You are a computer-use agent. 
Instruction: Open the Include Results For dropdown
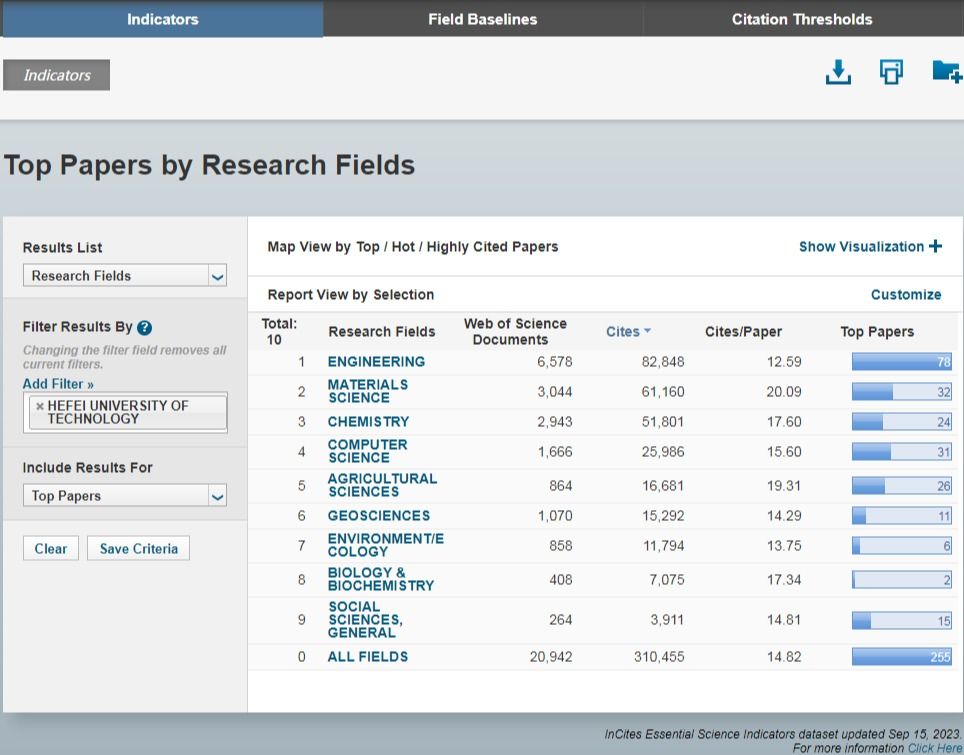pyautogui.click(x=124, y=496)
